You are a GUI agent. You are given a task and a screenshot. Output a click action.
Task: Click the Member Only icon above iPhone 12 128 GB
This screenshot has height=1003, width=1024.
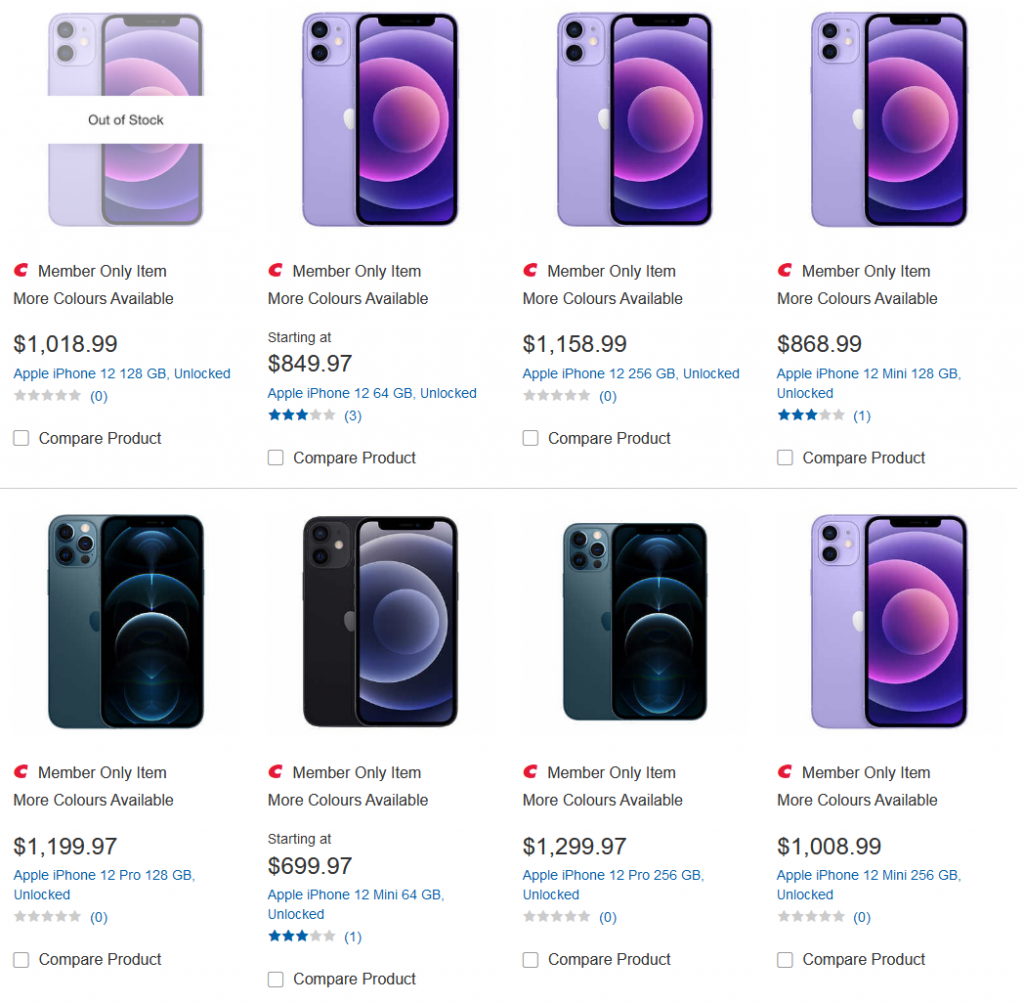pyautogui.click(x=20, y=270)
